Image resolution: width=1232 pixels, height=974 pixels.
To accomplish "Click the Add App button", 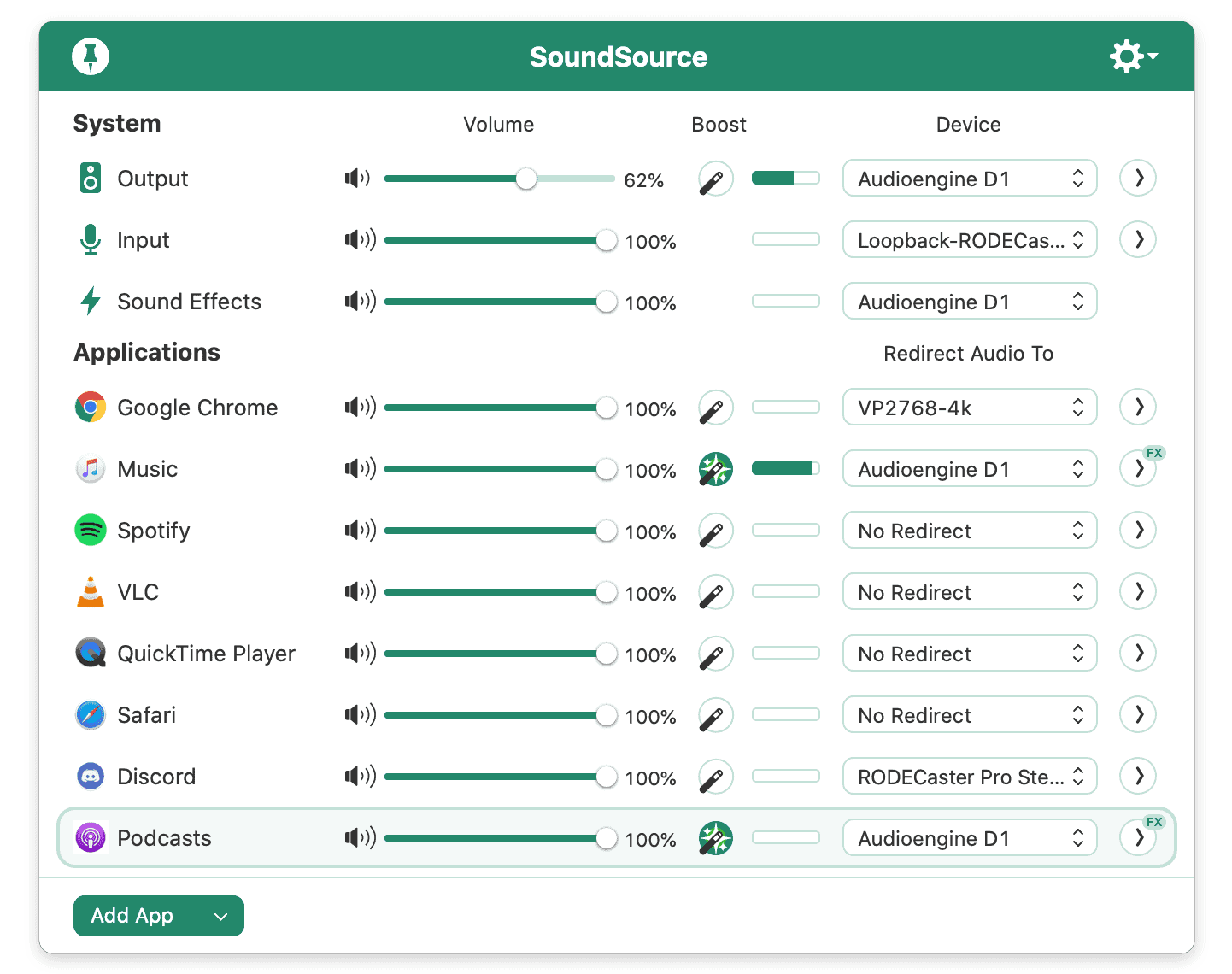I will coord(158,916).
